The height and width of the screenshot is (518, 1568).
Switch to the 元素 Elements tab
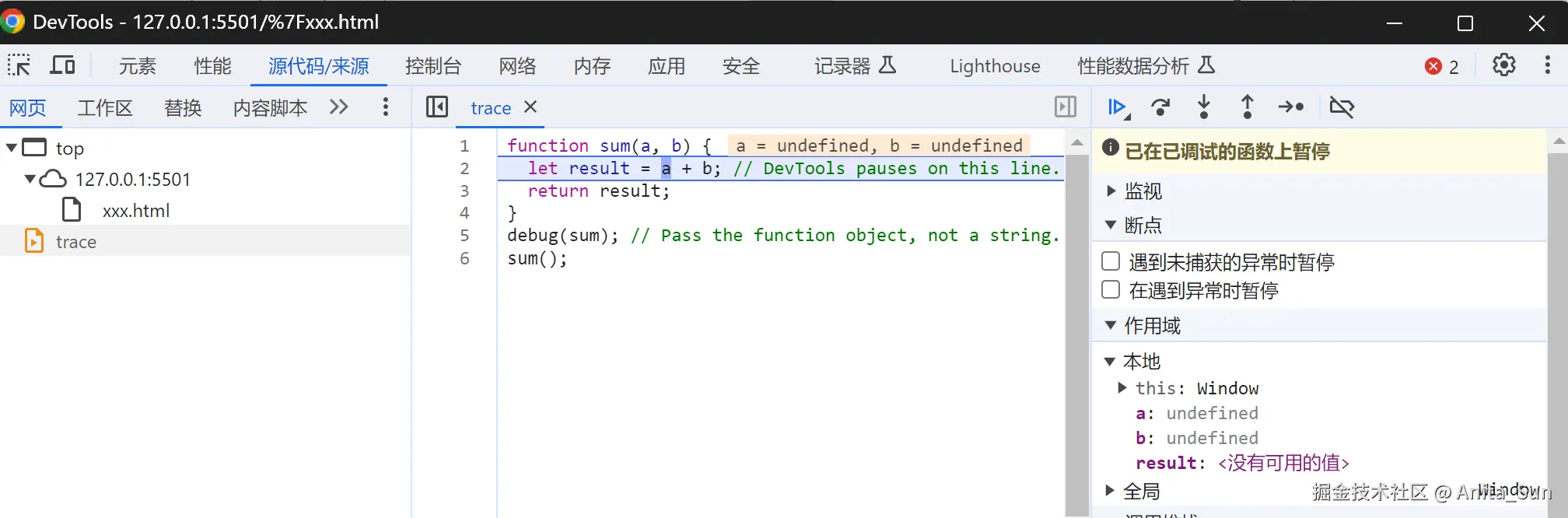(x=138, y=66)
